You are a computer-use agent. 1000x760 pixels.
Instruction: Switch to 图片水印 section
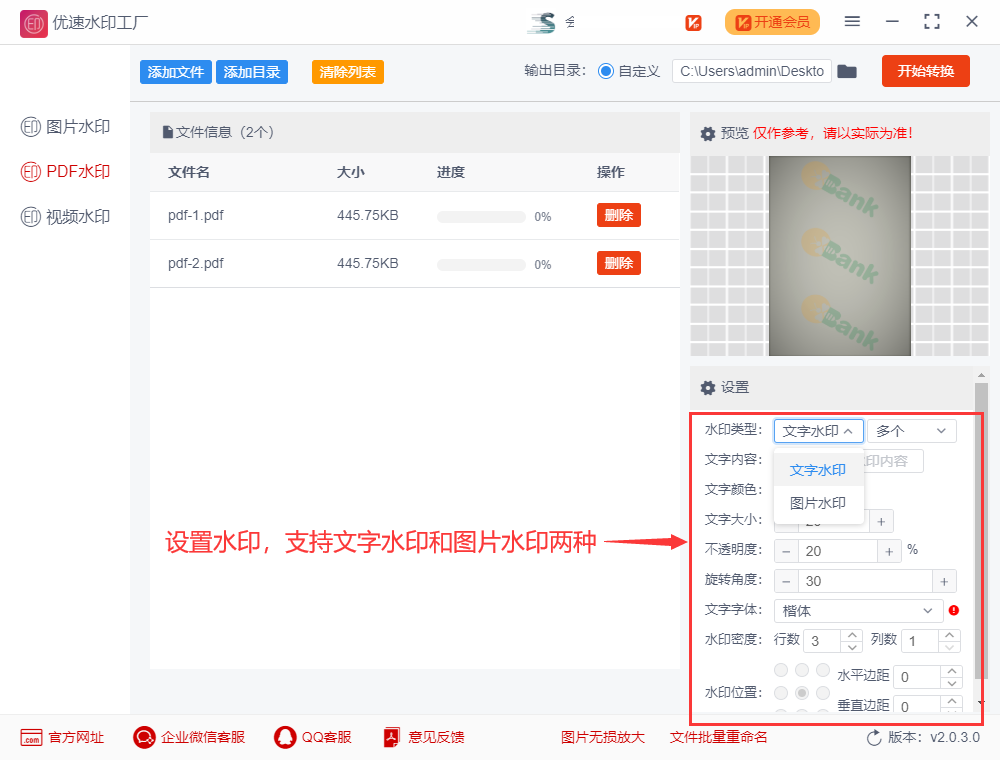pyautogui.click(x=65, y=127)
